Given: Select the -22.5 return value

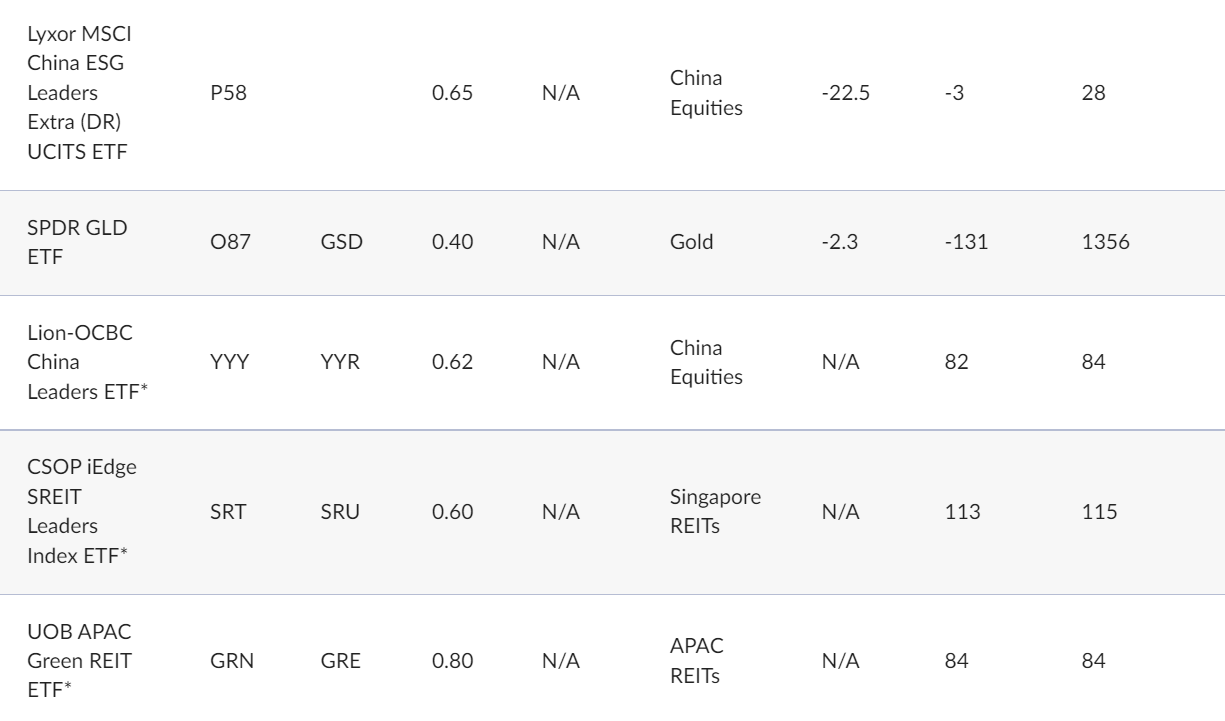Looking at the screenshot, I should click(x=840, y=93).
